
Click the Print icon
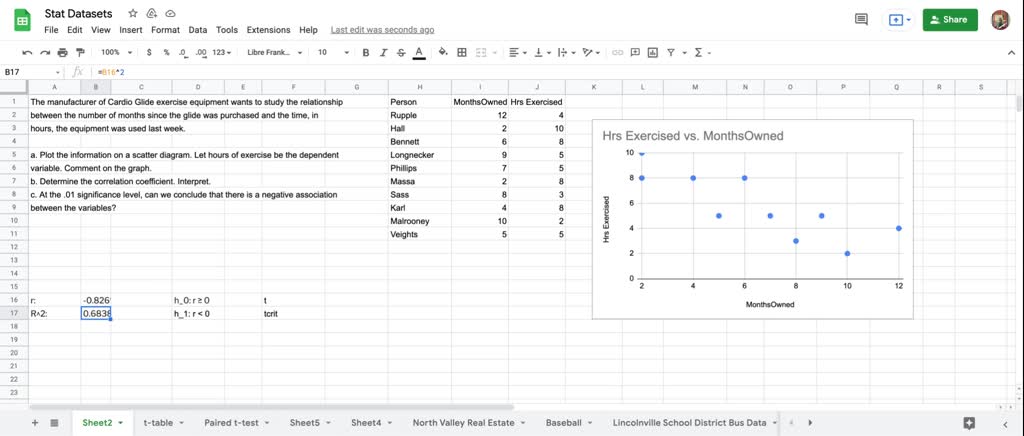click(62, 52)
